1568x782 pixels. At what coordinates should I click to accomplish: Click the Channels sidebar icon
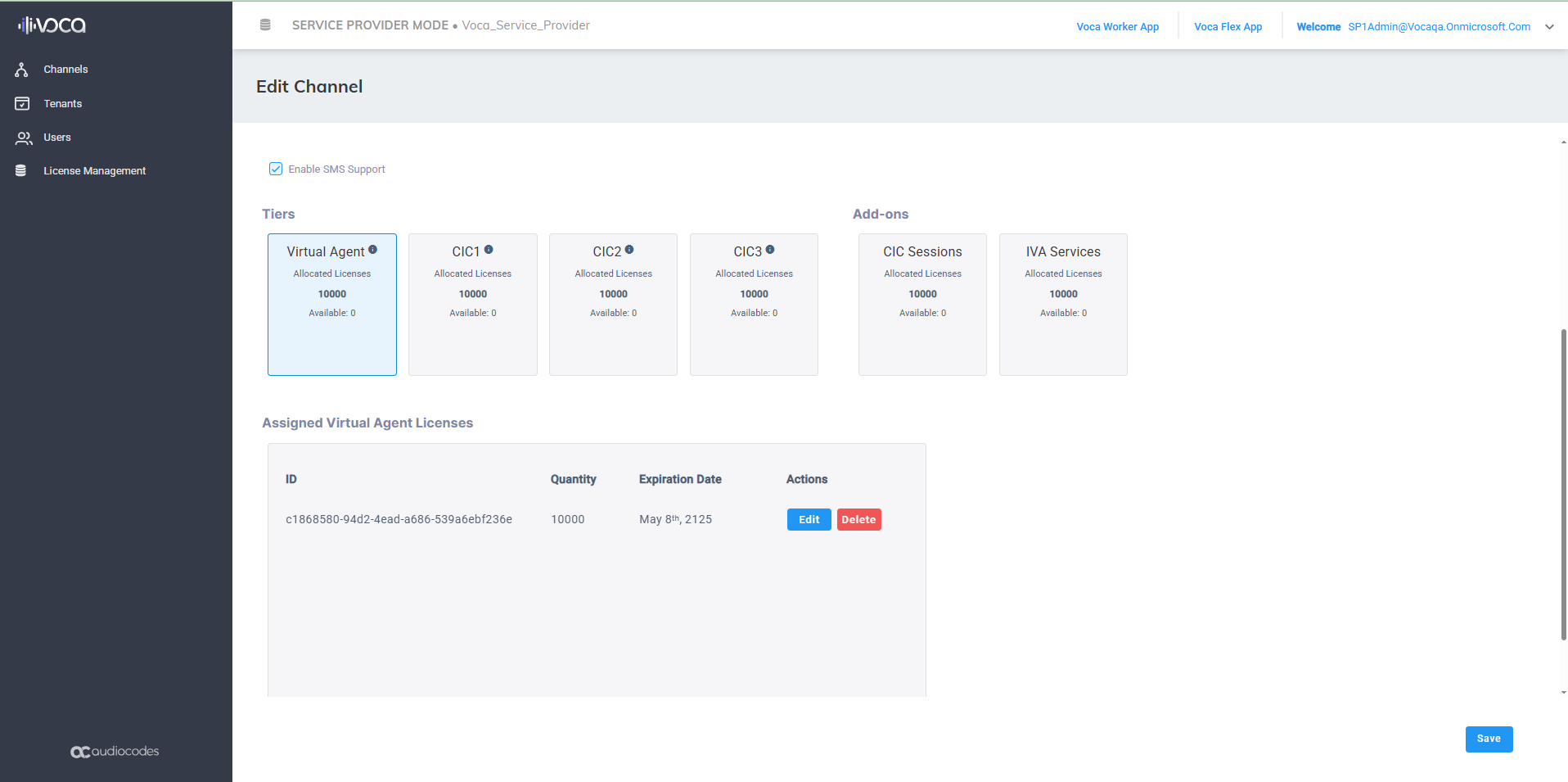pos(22,70)
